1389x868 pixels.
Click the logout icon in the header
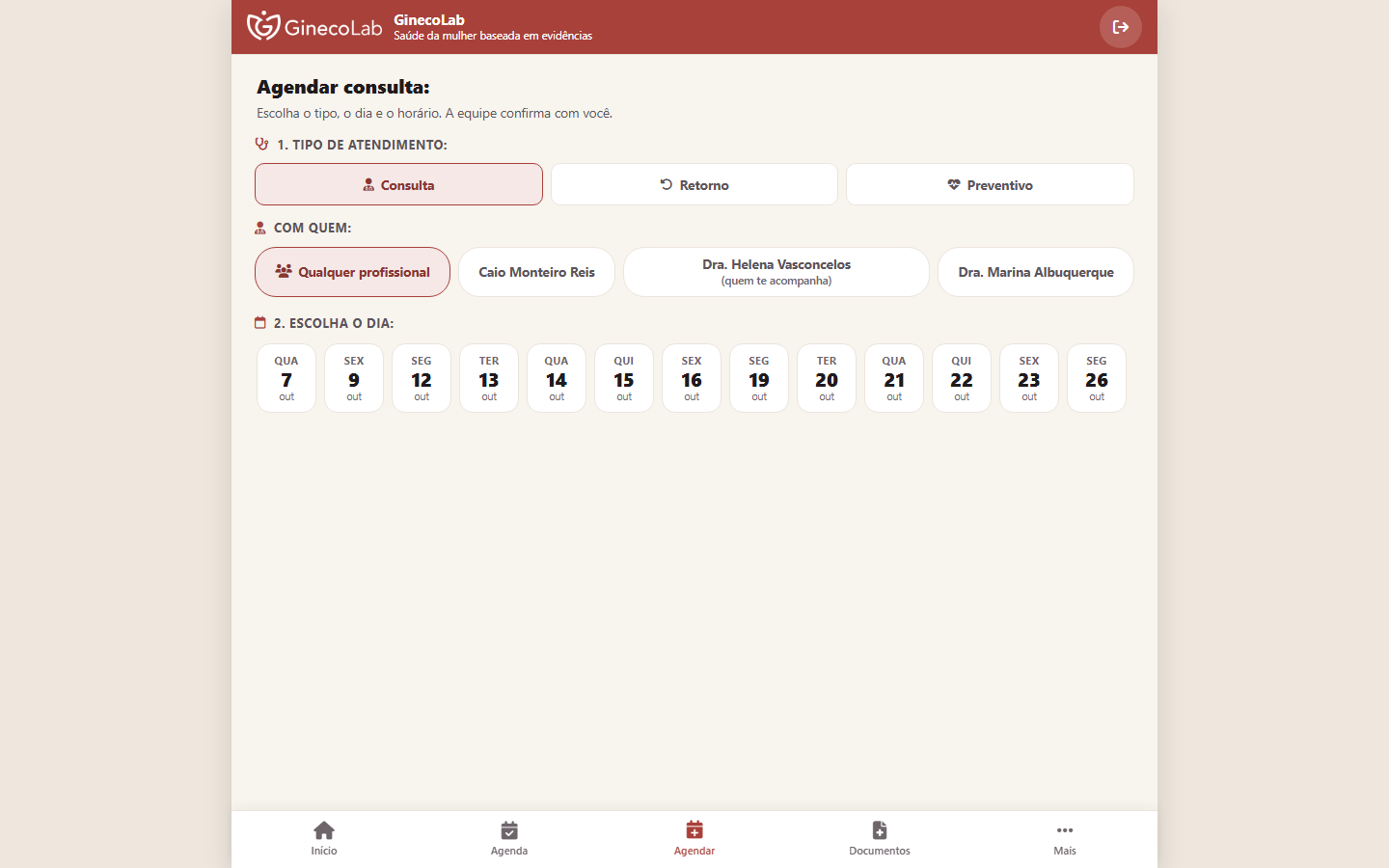point(1121,27)
